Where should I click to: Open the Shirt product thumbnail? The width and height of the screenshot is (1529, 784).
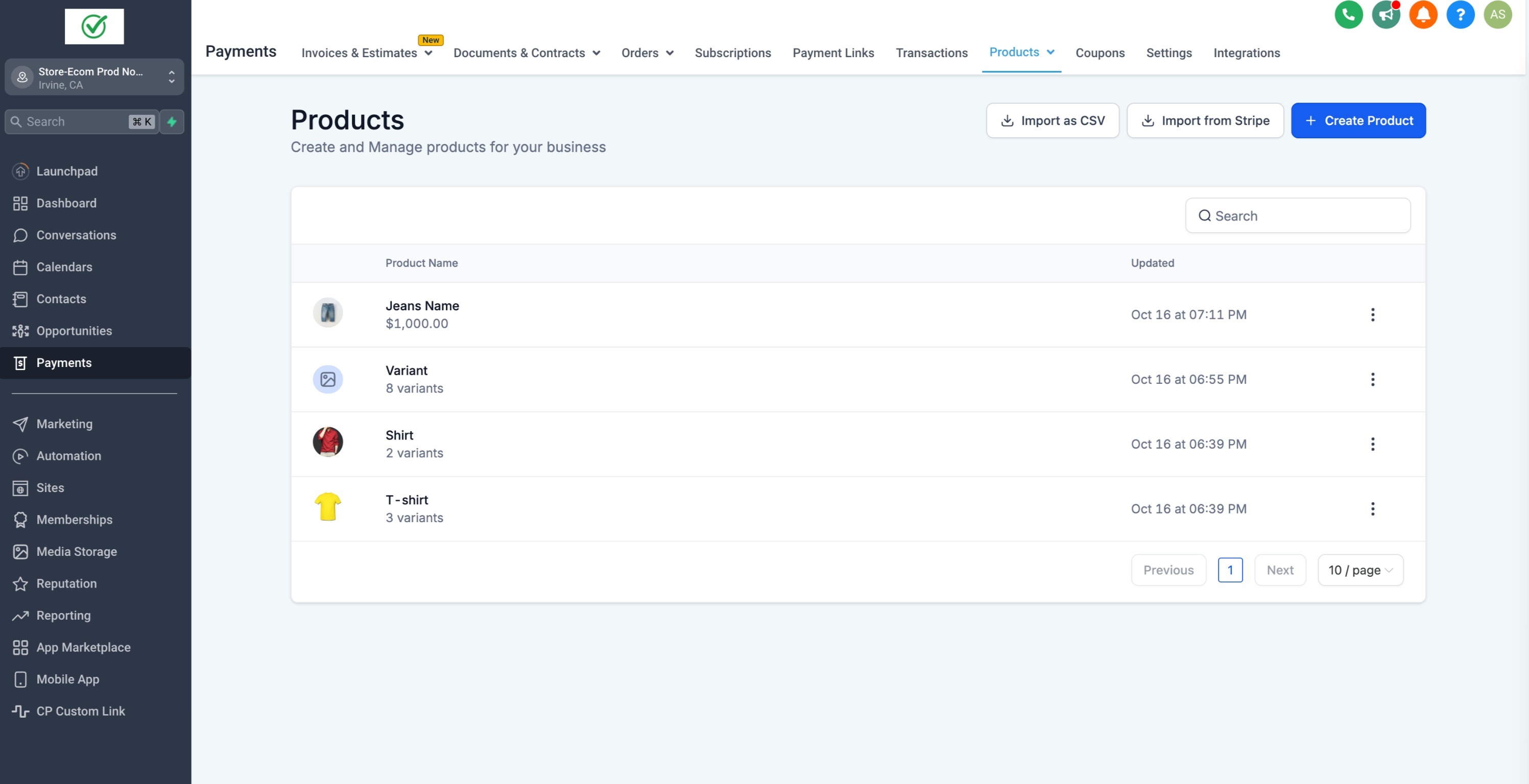pos(328,443)
